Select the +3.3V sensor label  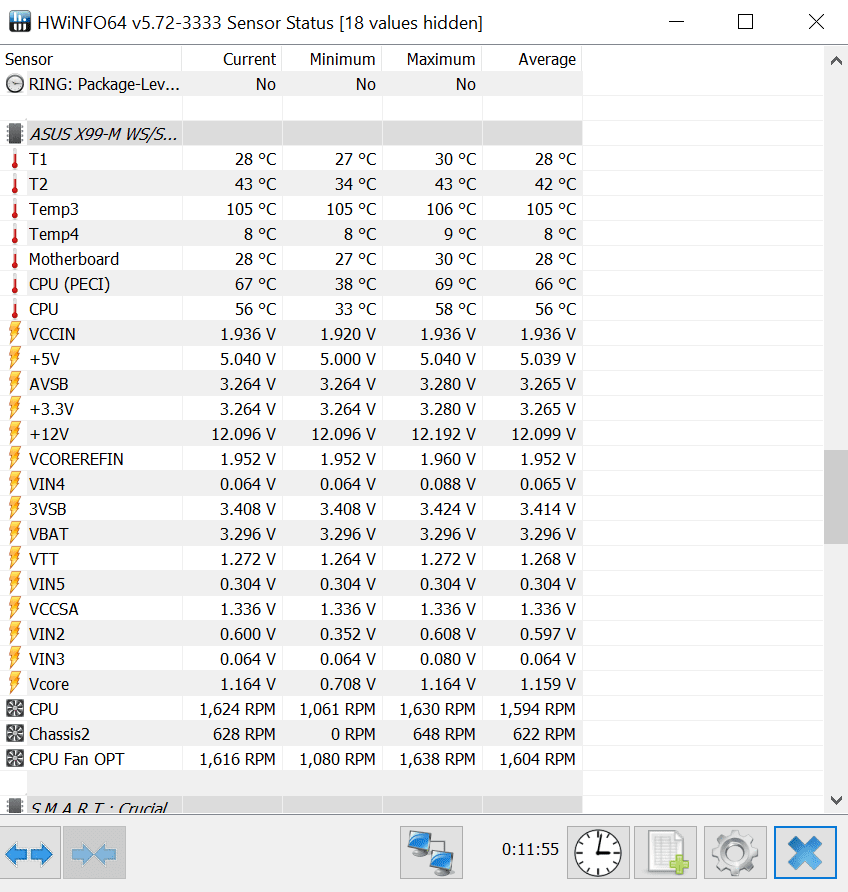click(x=51, y=410)
